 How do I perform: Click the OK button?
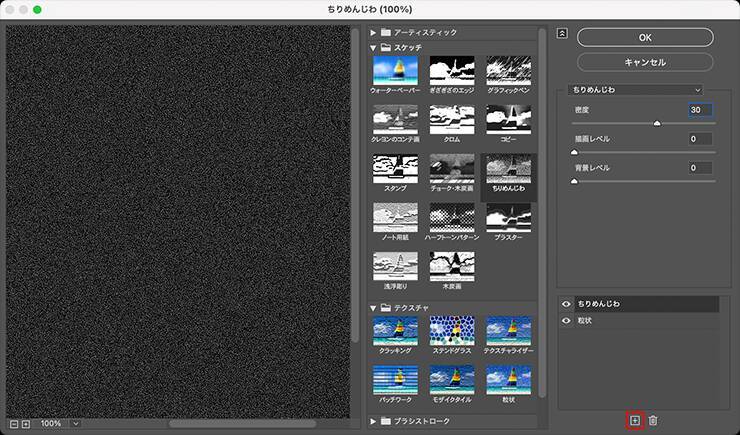[x=645, y=37]
